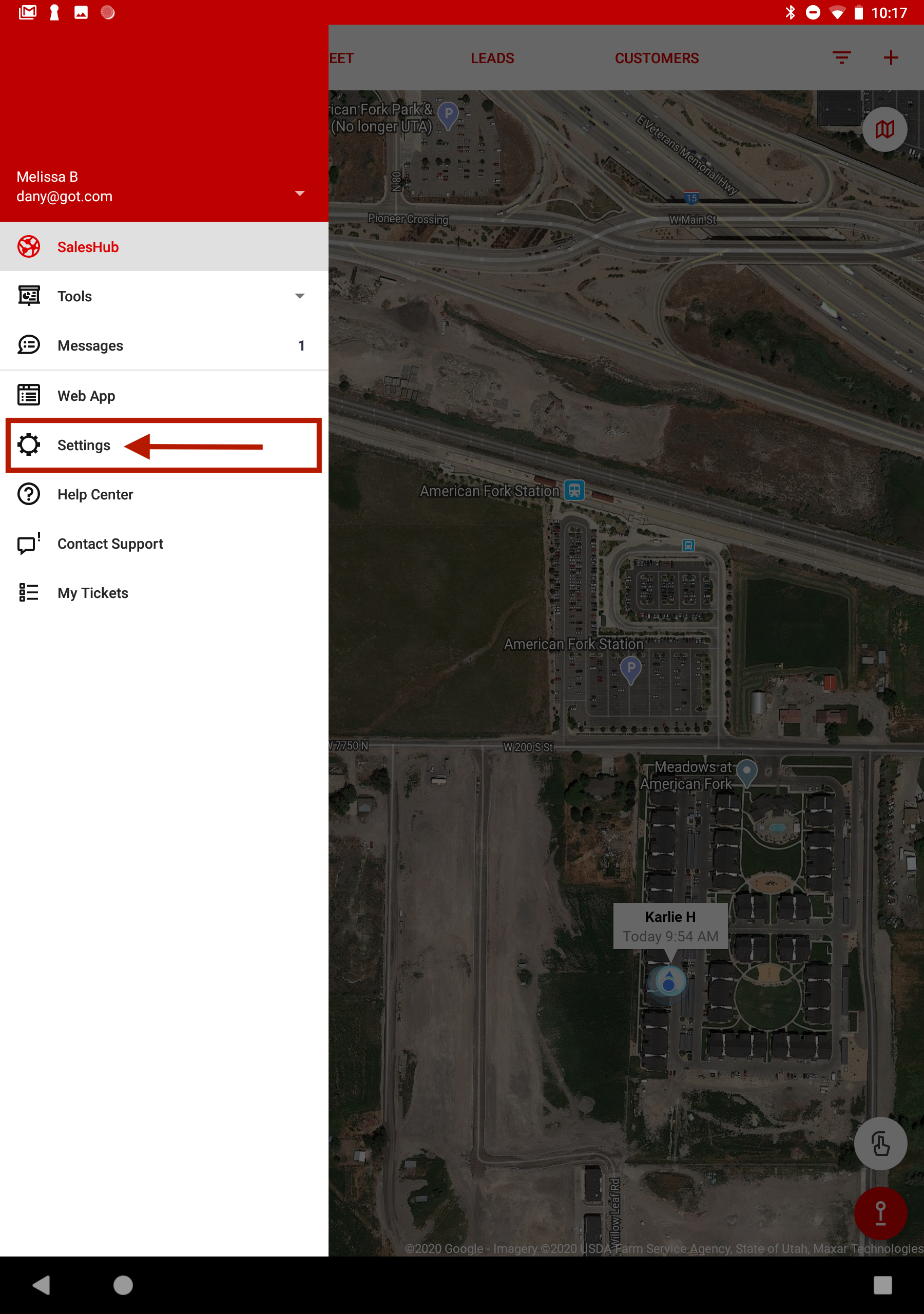Click the Settings gear icon
Image resolution: width=924 pixels, height=1314 pixels.
(29, 444)
